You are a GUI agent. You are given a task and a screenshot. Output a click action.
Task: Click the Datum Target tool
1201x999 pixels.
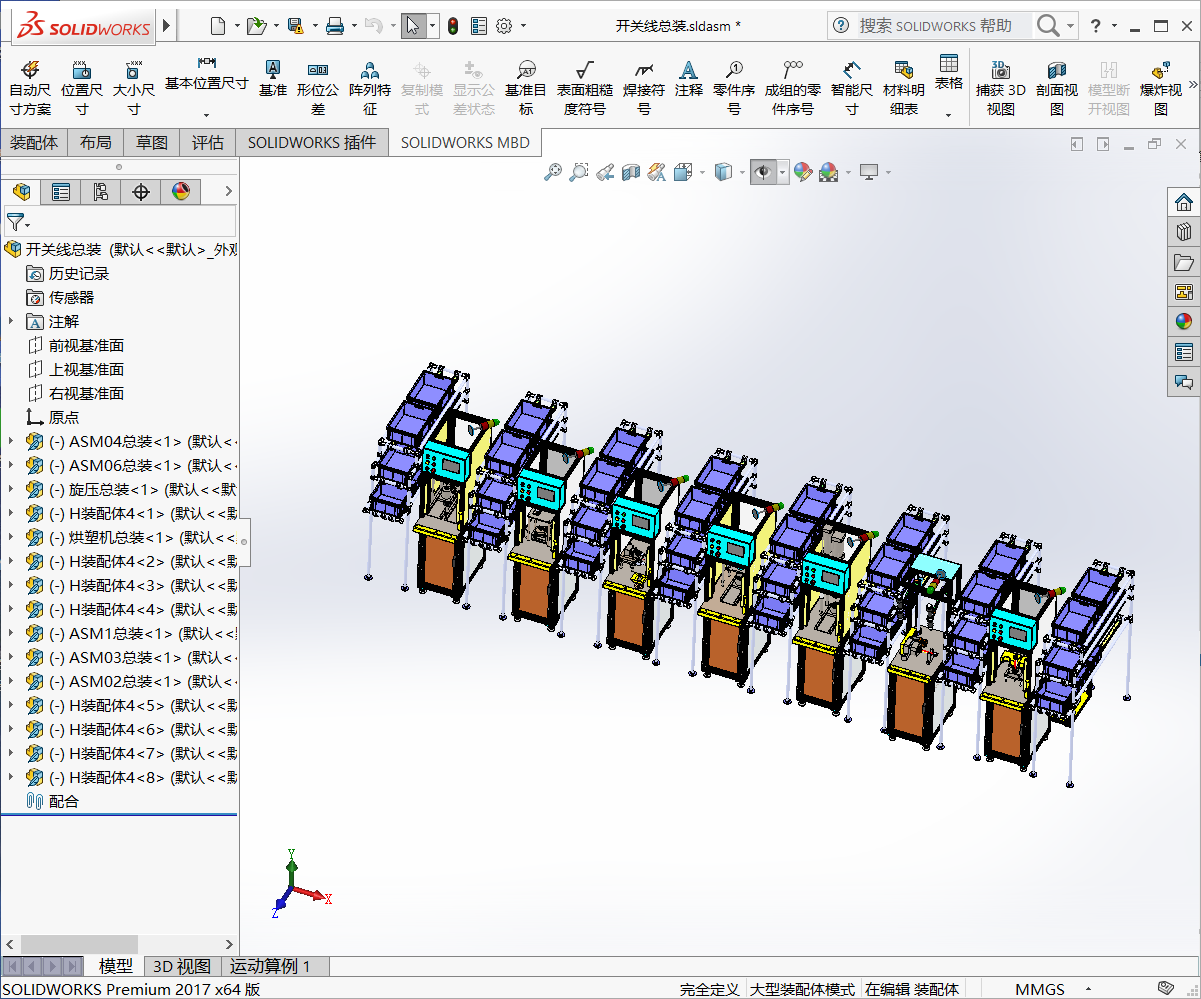tap(526, 87)
